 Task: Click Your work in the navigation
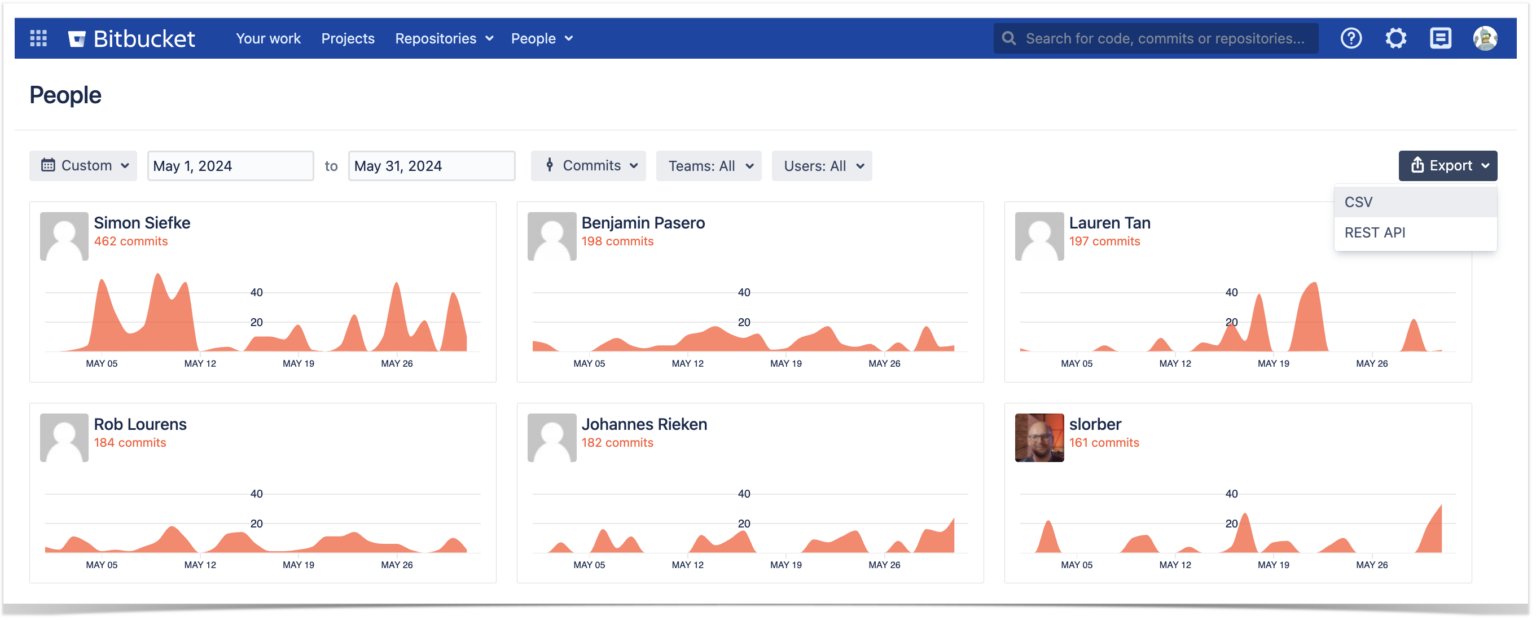pos(268,38)
